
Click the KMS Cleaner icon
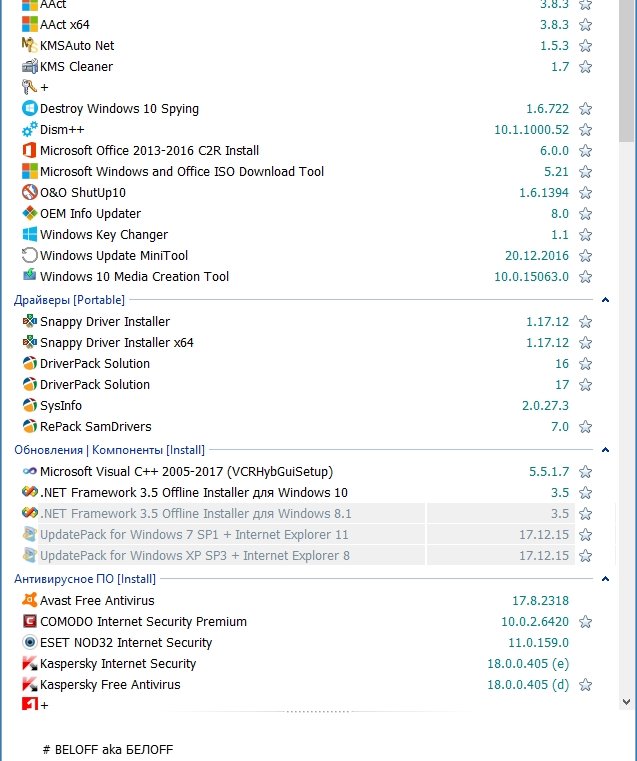pyautogui.click(x=30, y=66)
